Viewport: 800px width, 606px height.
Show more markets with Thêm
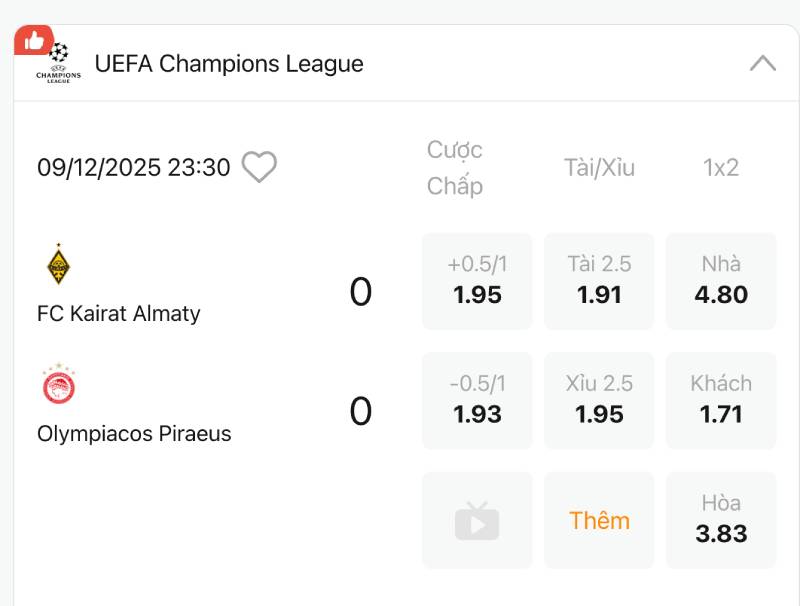click(599, 520)
